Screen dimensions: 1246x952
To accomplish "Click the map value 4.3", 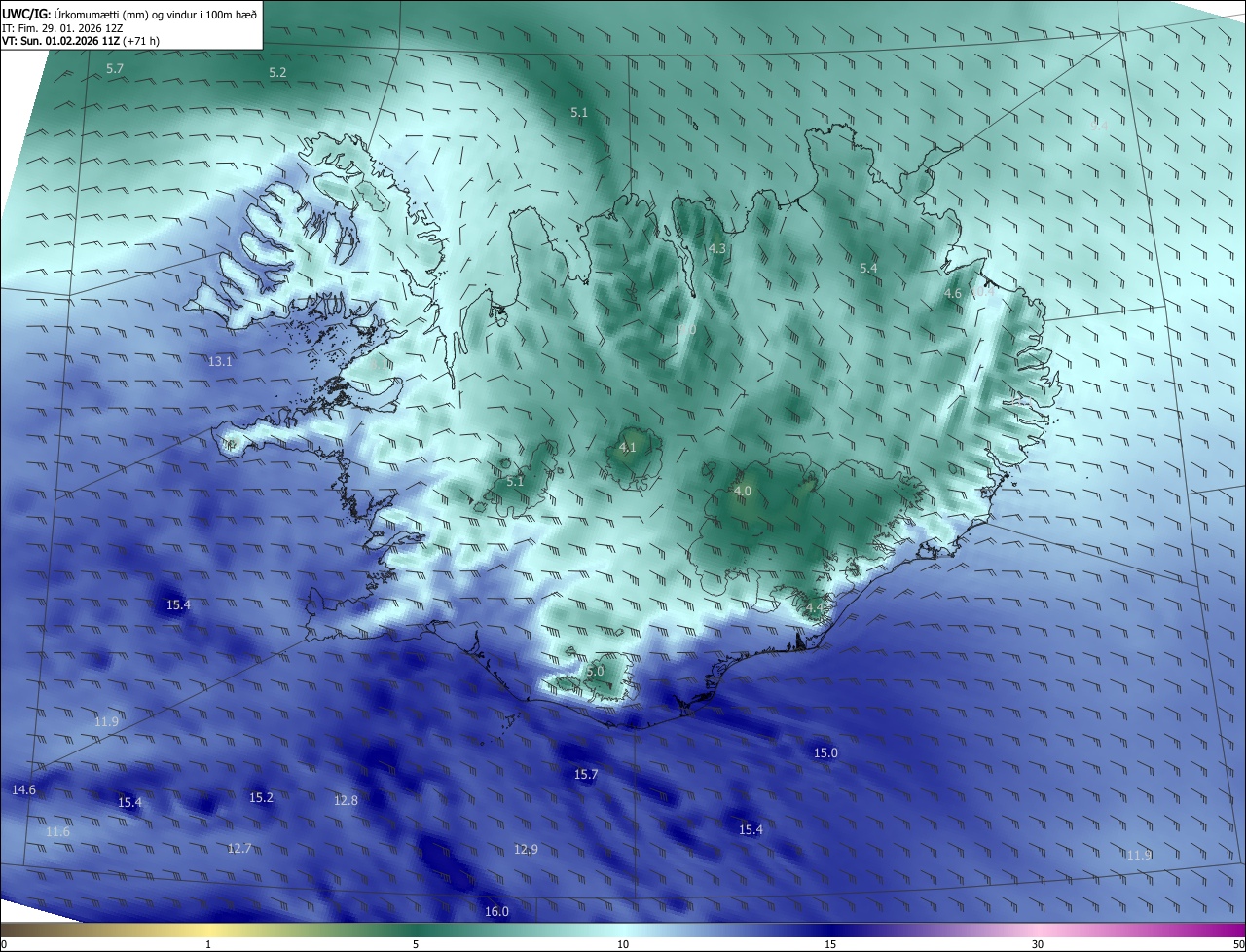I will click(x=716, y=249).
